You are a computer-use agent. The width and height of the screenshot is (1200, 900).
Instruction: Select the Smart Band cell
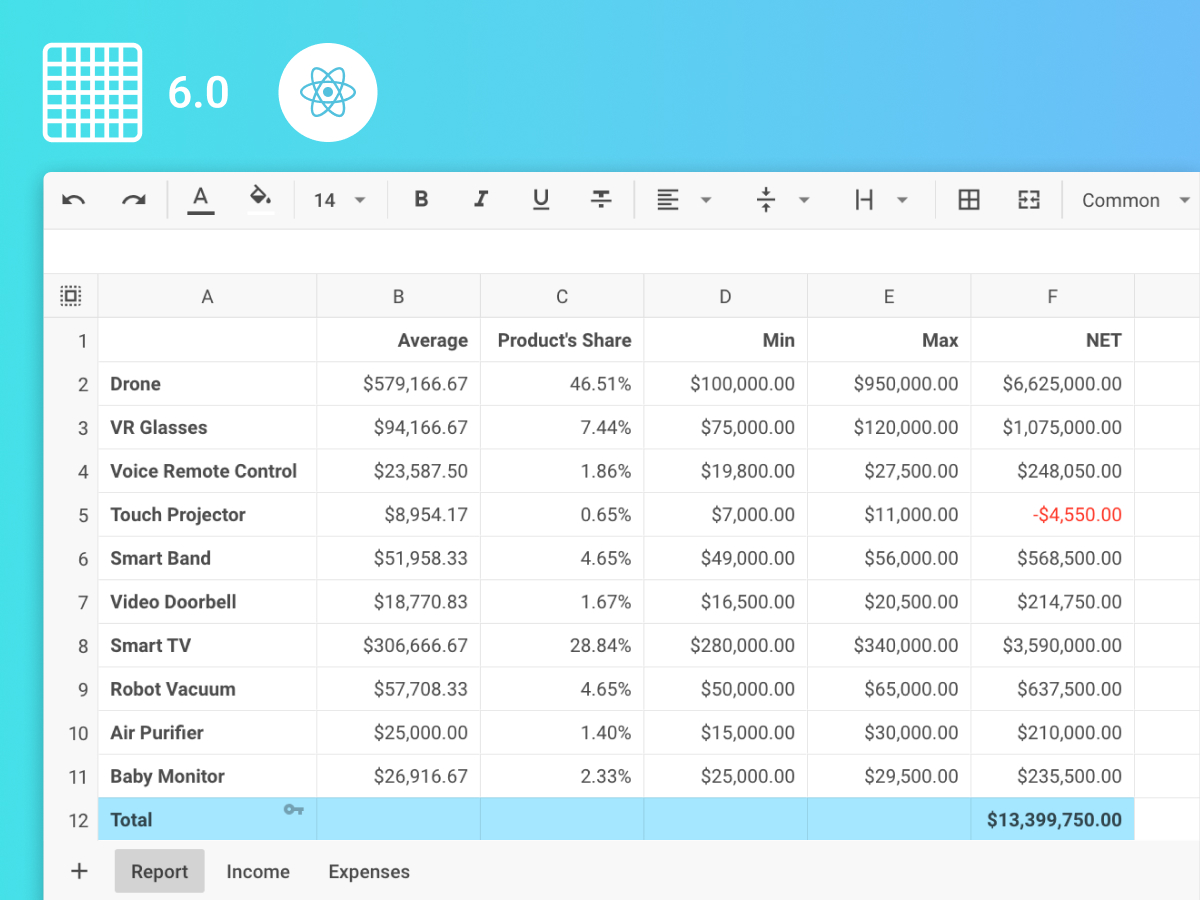click(x=208, y=558)
